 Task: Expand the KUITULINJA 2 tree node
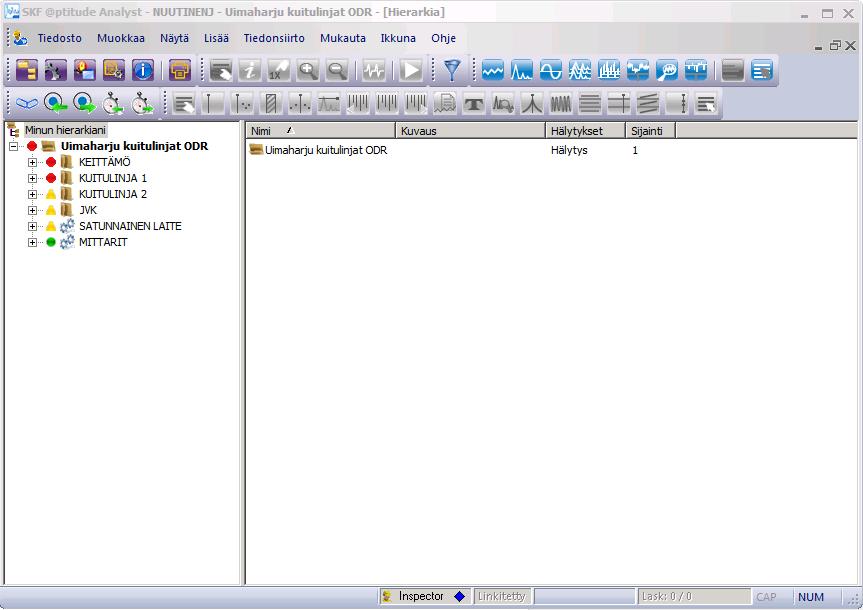(32, 194)
